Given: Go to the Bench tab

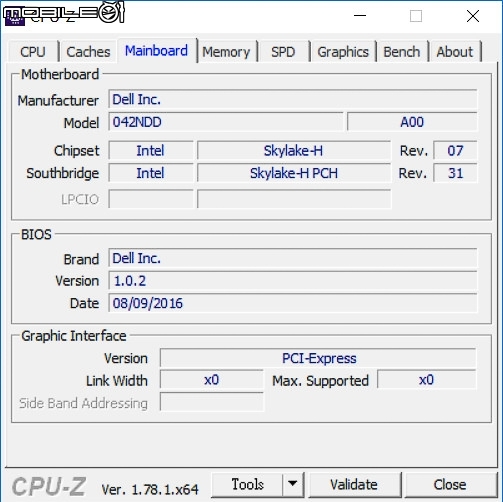Looking at the screenshot, I should (402, 52).
